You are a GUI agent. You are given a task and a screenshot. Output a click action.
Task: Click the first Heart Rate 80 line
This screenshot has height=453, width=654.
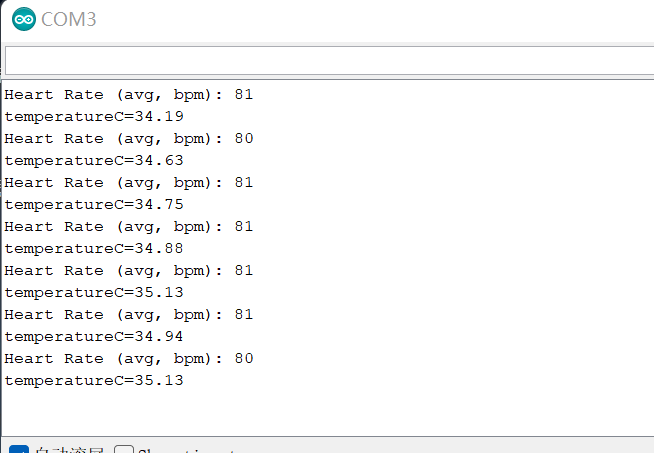coord(129,139)
